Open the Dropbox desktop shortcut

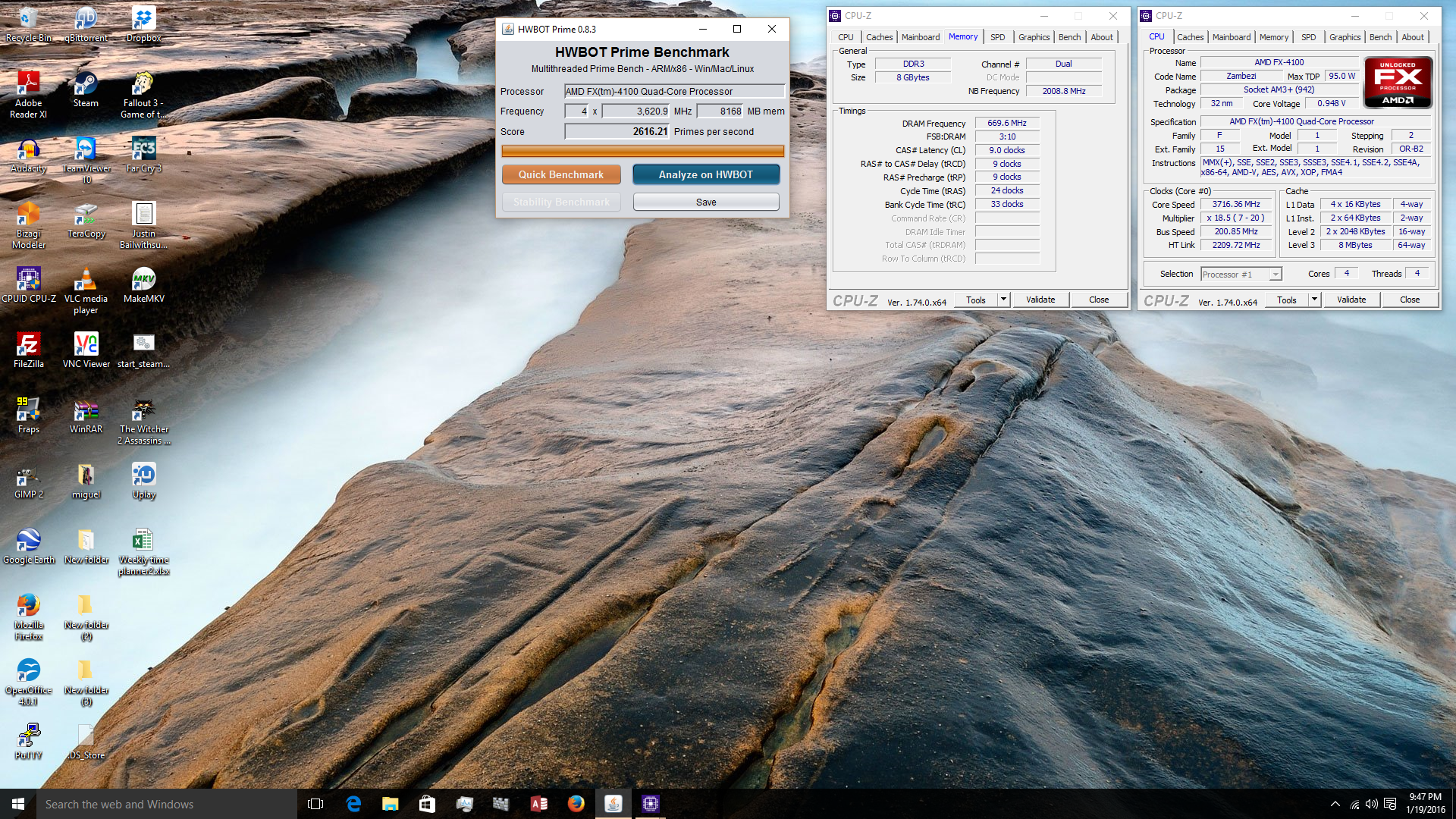[143, 23]
